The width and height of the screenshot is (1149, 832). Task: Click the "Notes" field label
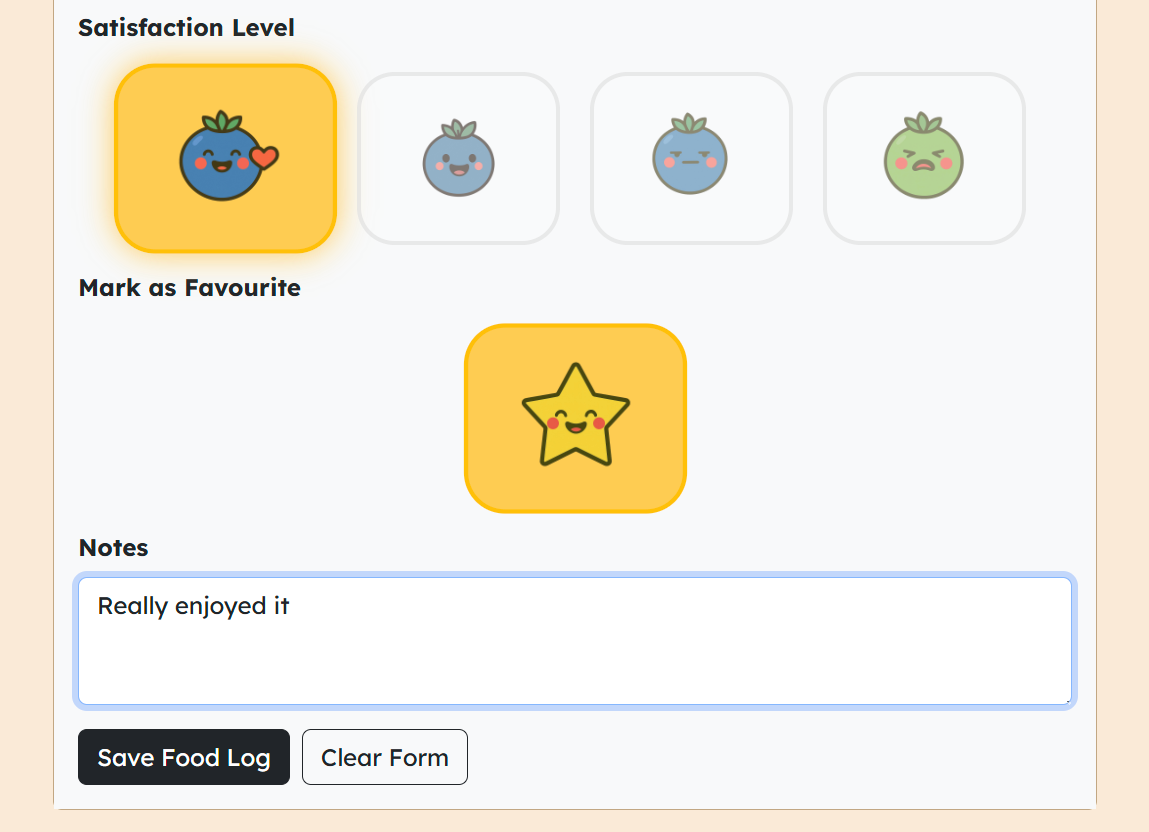[114, 548]
